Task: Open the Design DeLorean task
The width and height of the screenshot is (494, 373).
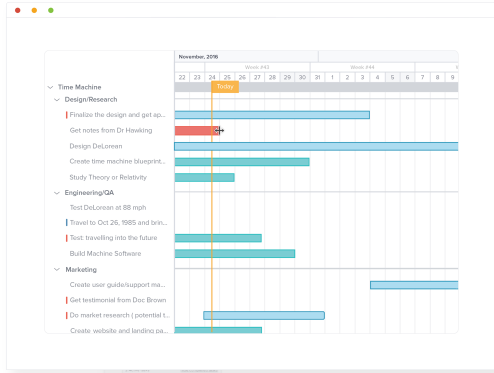Action: coord(96,146)
